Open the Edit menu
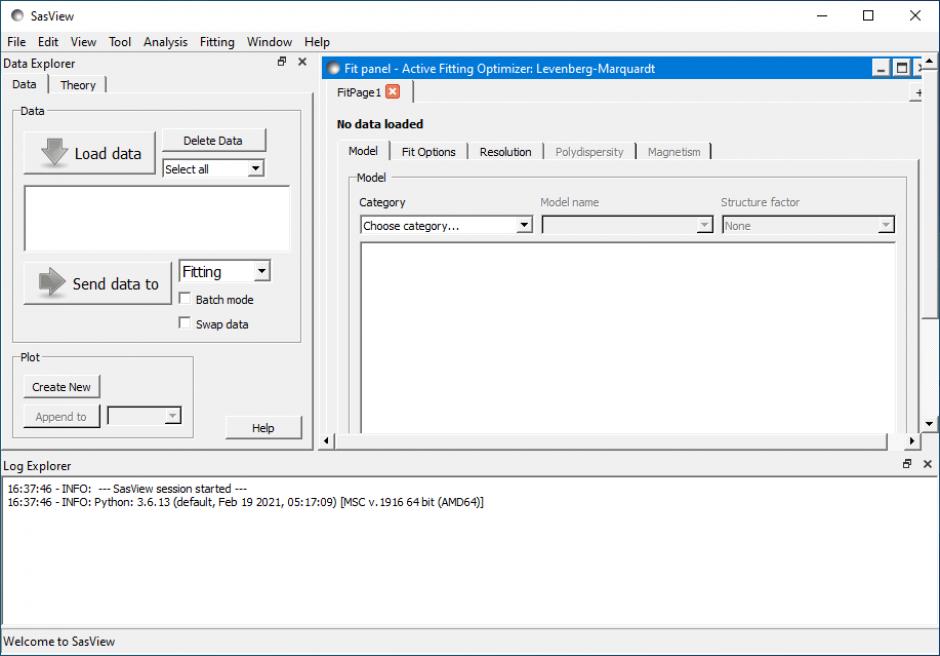 (48, 42)
